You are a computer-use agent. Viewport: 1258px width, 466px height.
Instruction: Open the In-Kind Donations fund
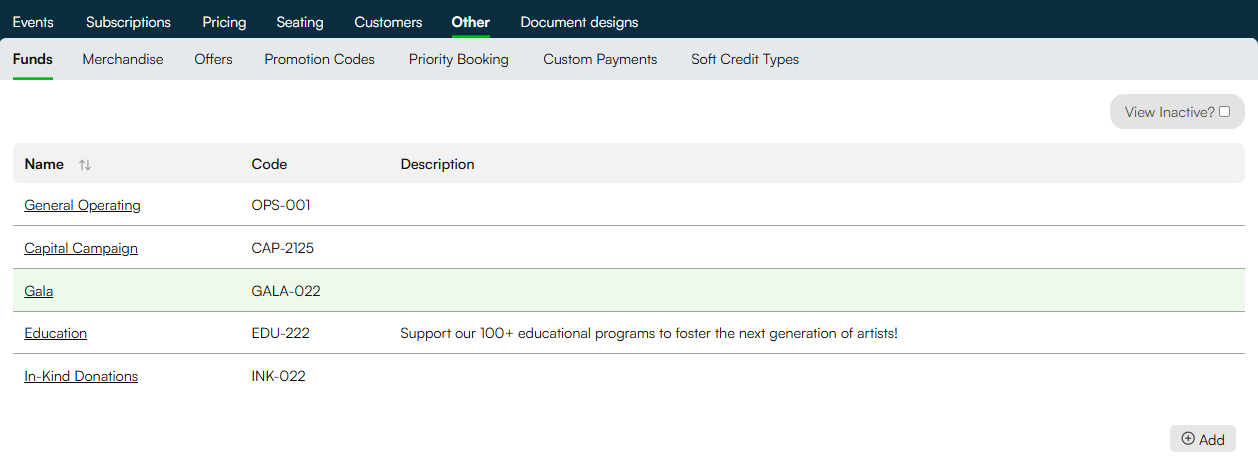point(81,376)
